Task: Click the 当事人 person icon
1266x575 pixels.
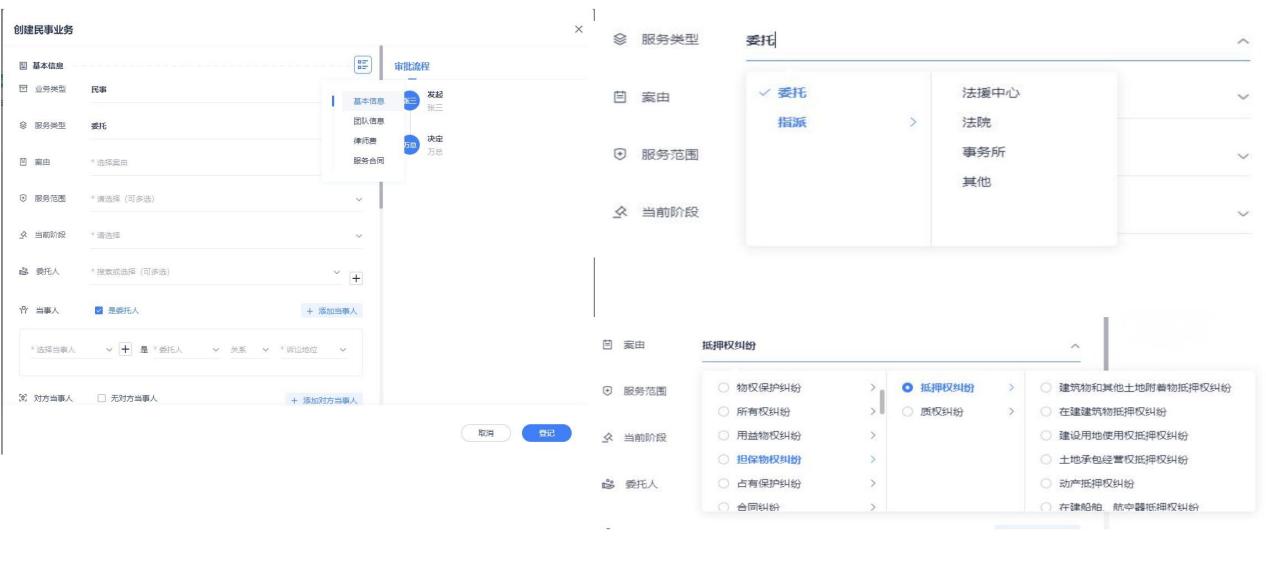Action: pos(24,311)
